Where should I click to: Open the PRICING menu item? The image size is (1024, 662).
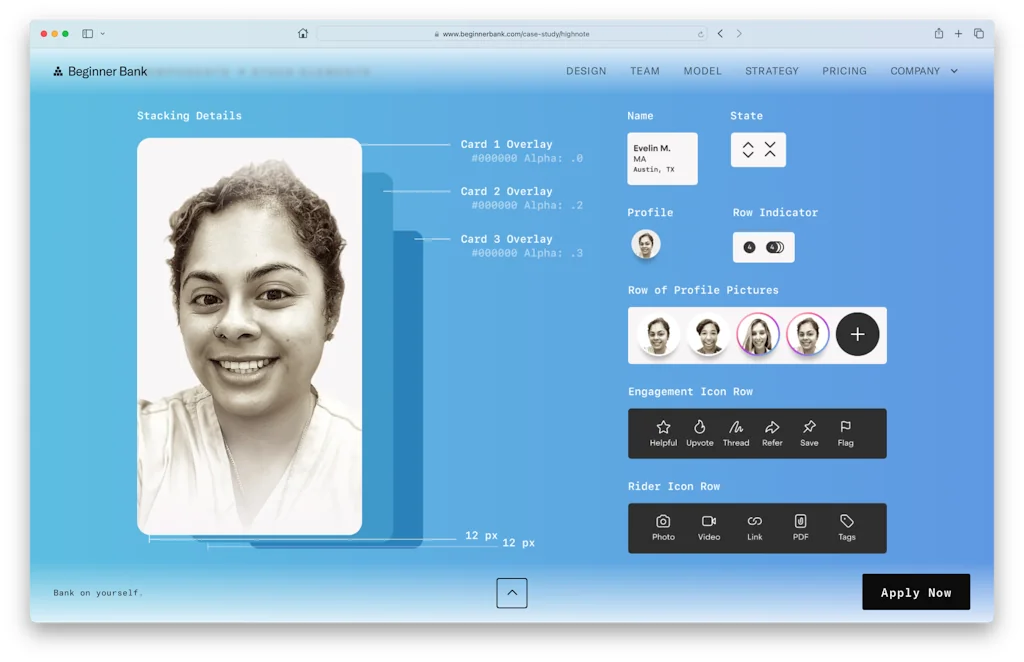click(844, 71)
